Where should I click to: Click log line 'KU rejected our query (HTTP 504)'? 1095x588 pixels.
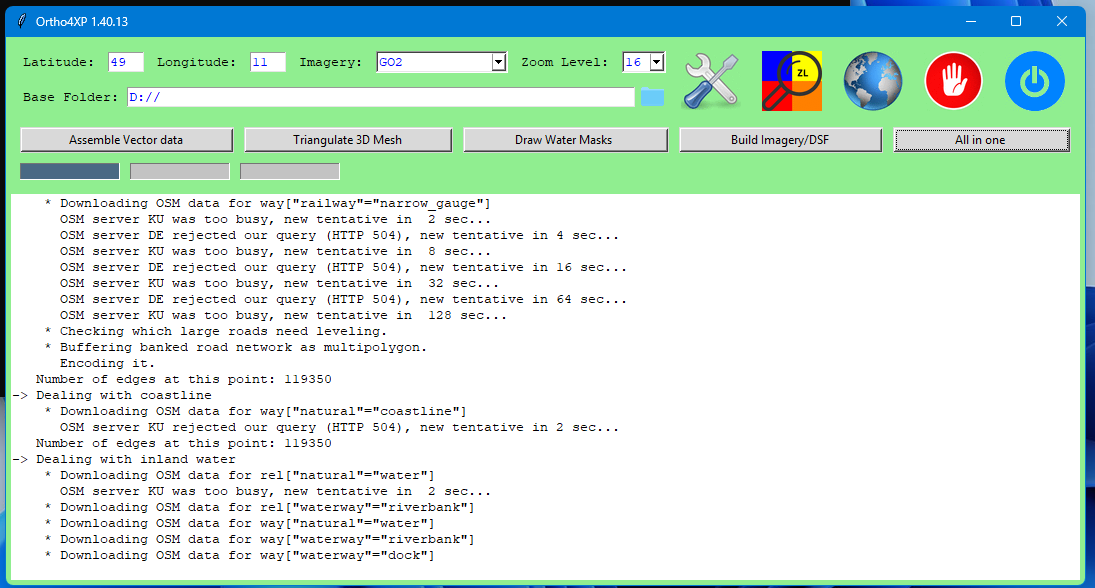coord(339,427)
